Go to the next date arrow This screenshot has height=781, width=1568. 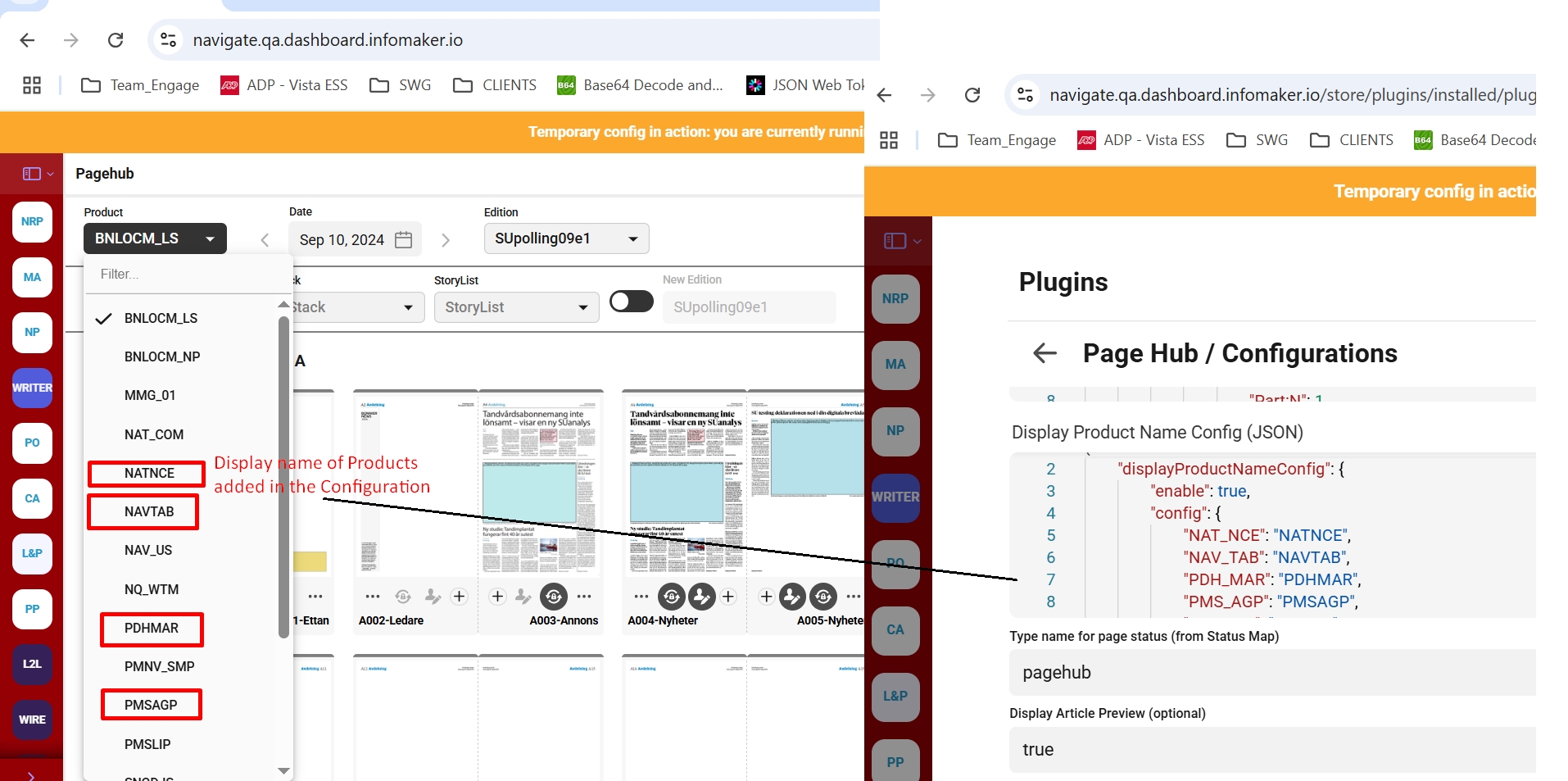(x=446, y=240)
